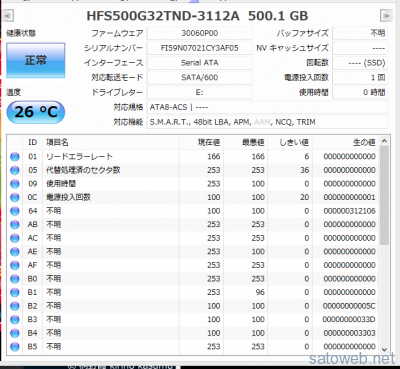Click the 生の値 column header

click(x=346, y=142)
